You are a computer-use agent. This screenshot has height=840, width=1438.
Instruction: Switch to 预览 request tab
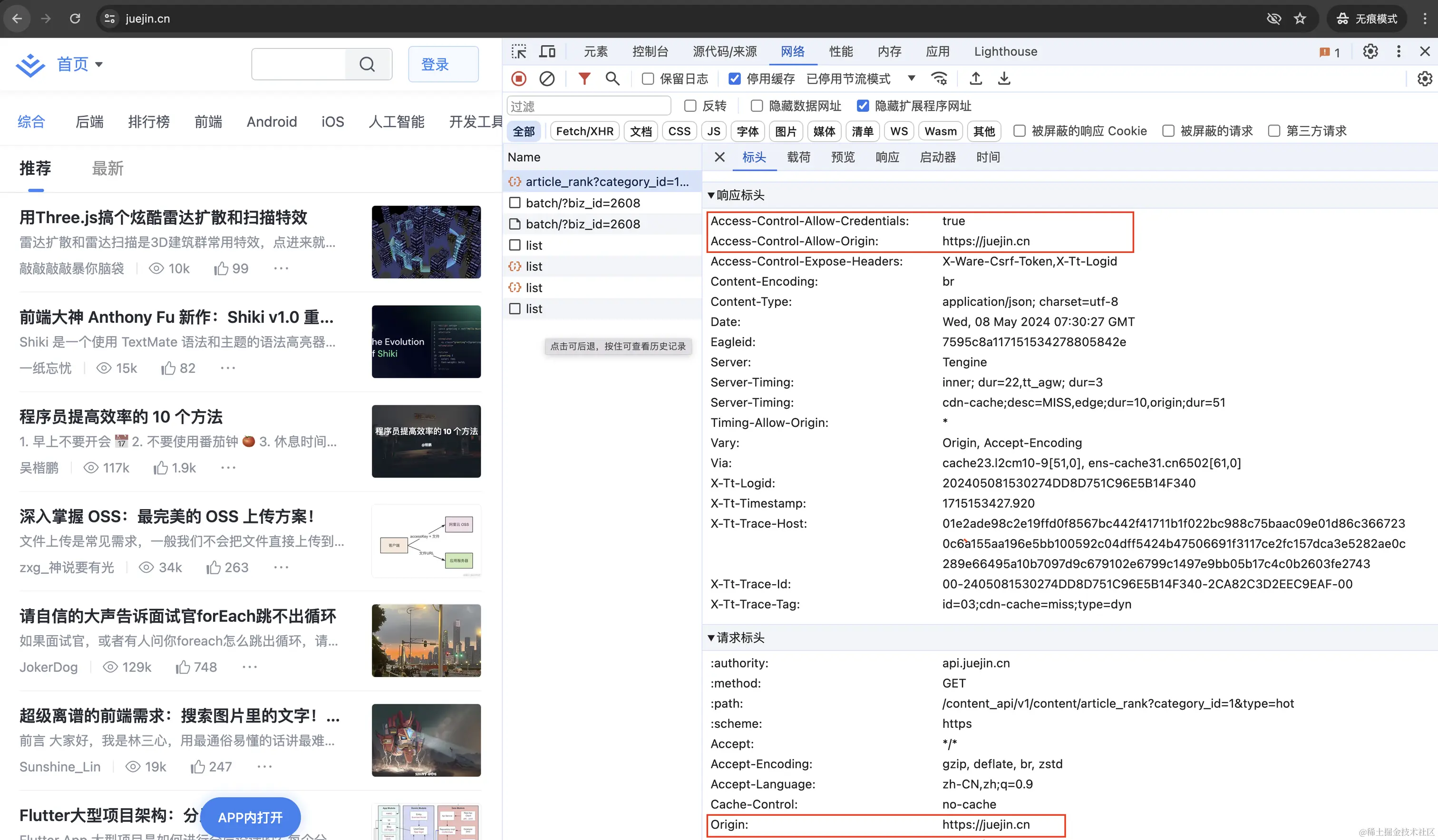(843, 157)
